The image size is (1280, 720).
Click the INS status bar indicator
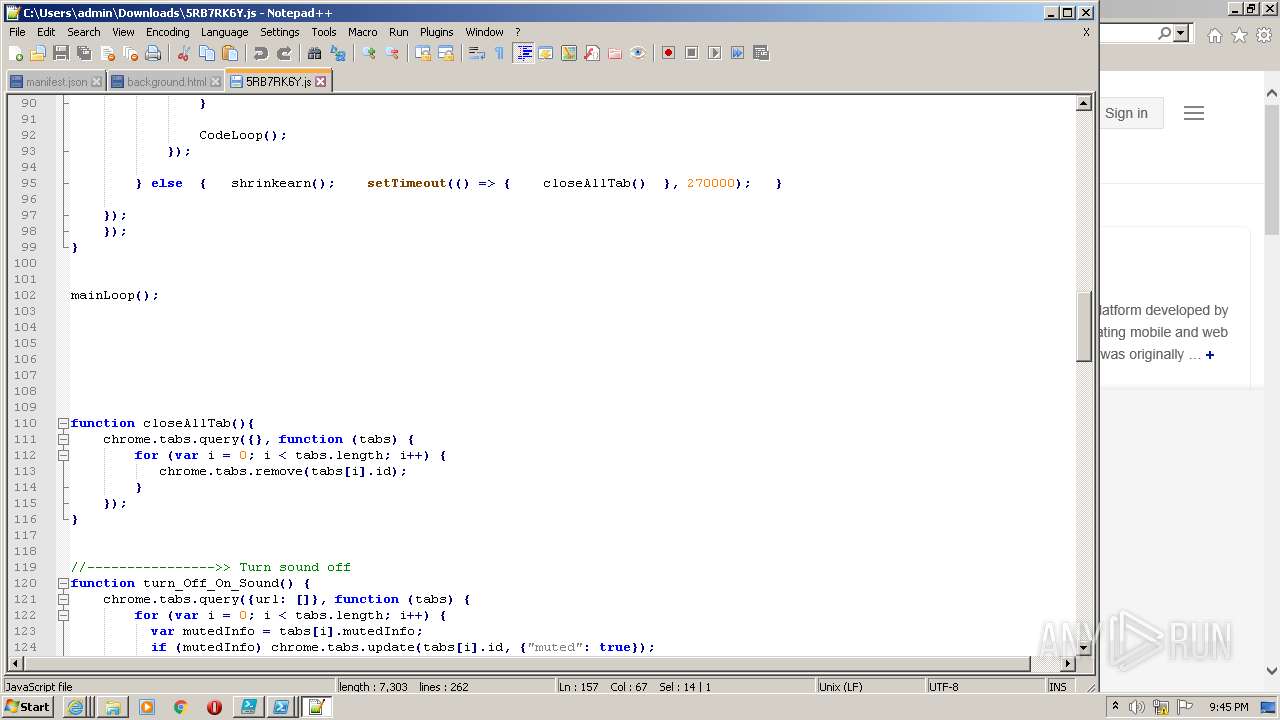click(1057, 687)
